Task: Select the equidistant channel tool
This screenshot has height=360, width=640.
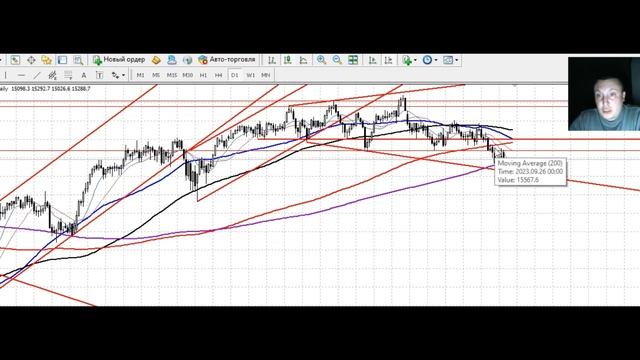Action: point(52,75)
